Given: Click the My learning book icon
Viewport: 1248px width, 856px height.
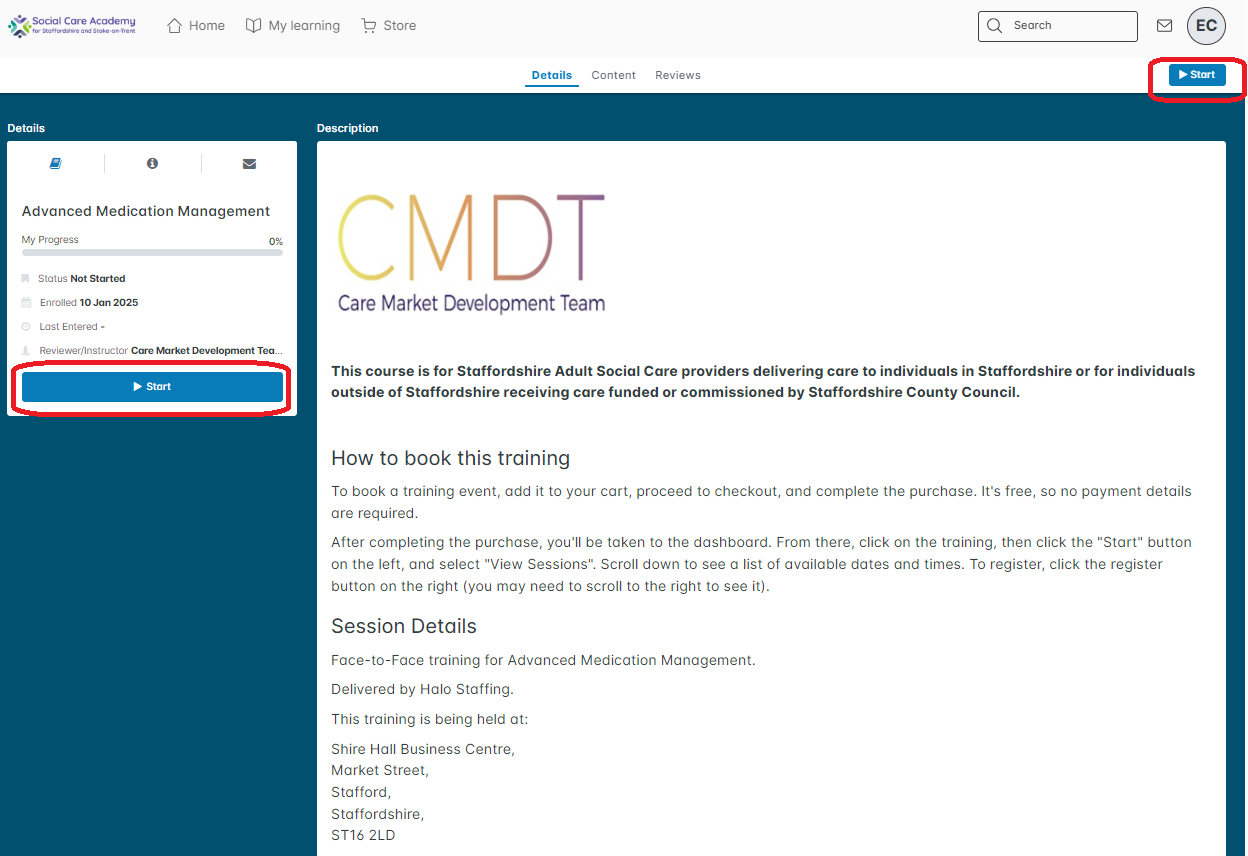Looking at the screenshot, I should [x=254, y=26].
